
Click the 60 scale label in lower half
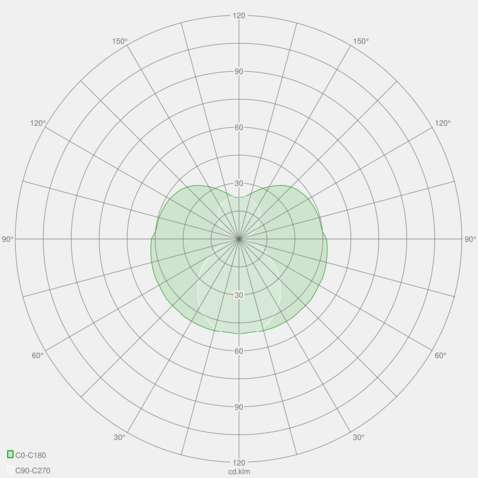pos(239,351)
